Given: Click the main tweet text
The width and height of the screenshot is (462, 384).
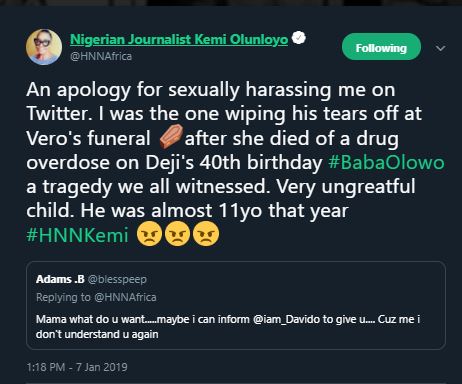Looking at the screenshot, I should coord(235,163).
